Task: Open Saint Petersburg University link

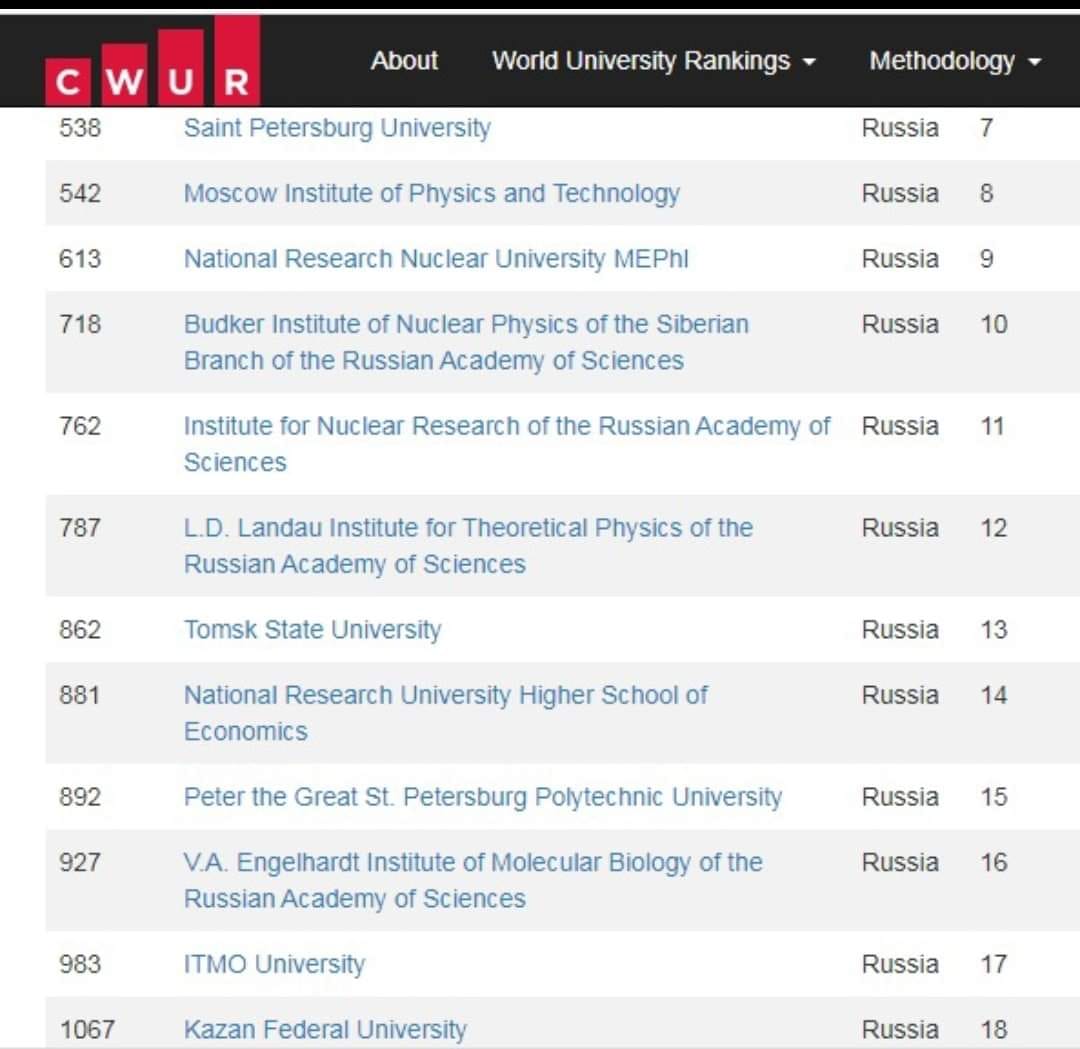Action: (337, 128)
